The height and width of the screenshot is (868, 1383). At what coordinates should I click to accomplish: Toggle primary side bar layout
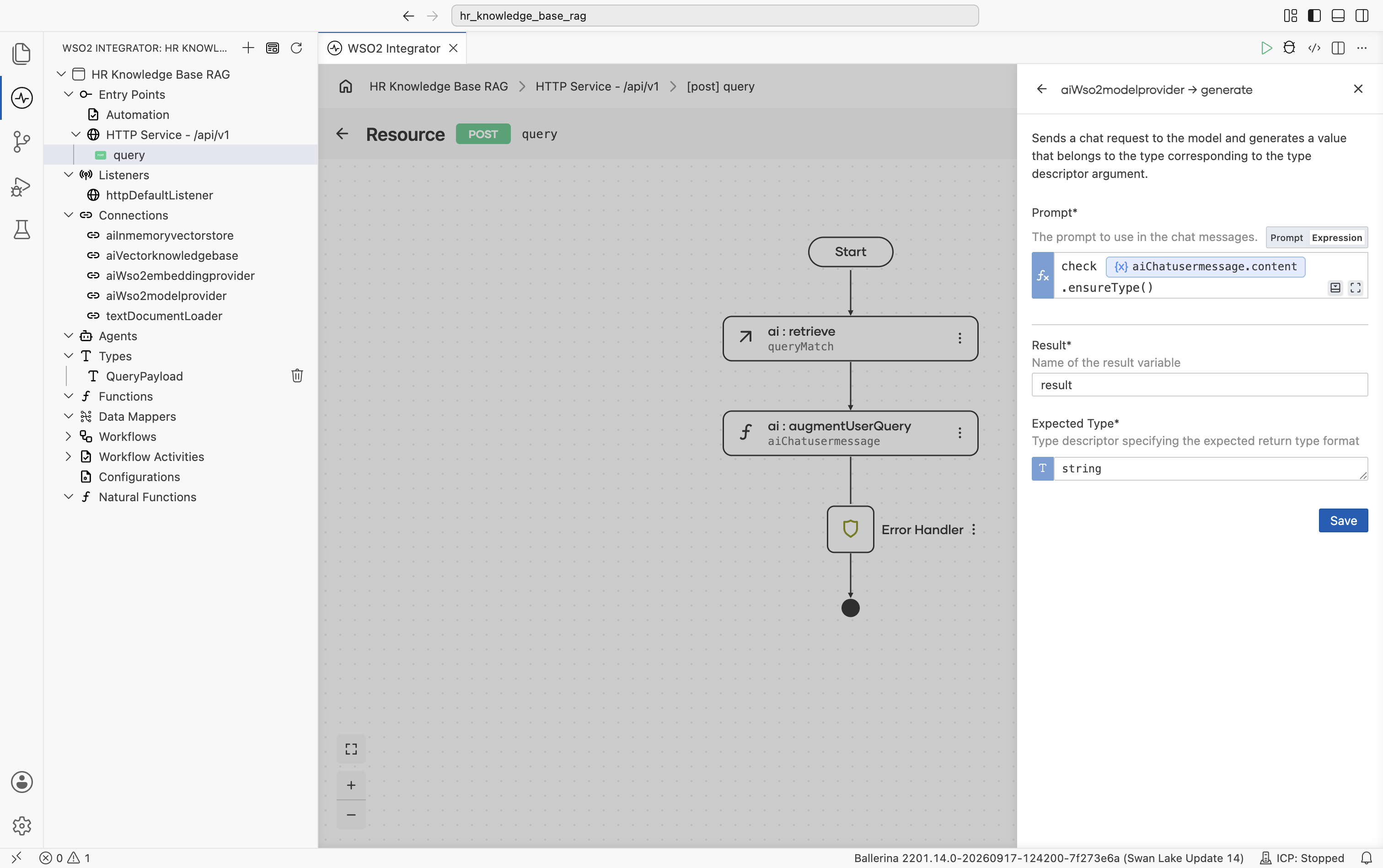pyautogui.click(x=1314, y=16)
